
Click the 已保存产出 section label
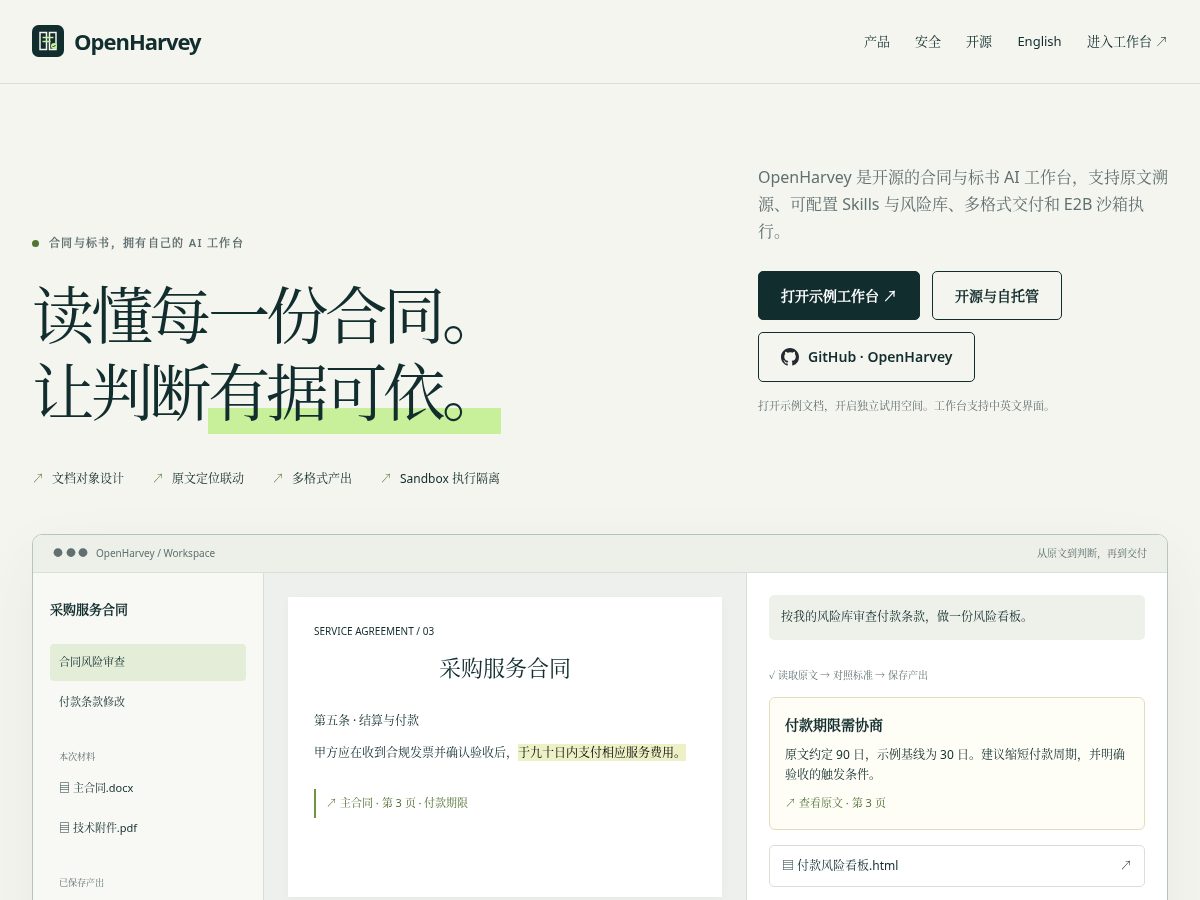coord(81,883)
